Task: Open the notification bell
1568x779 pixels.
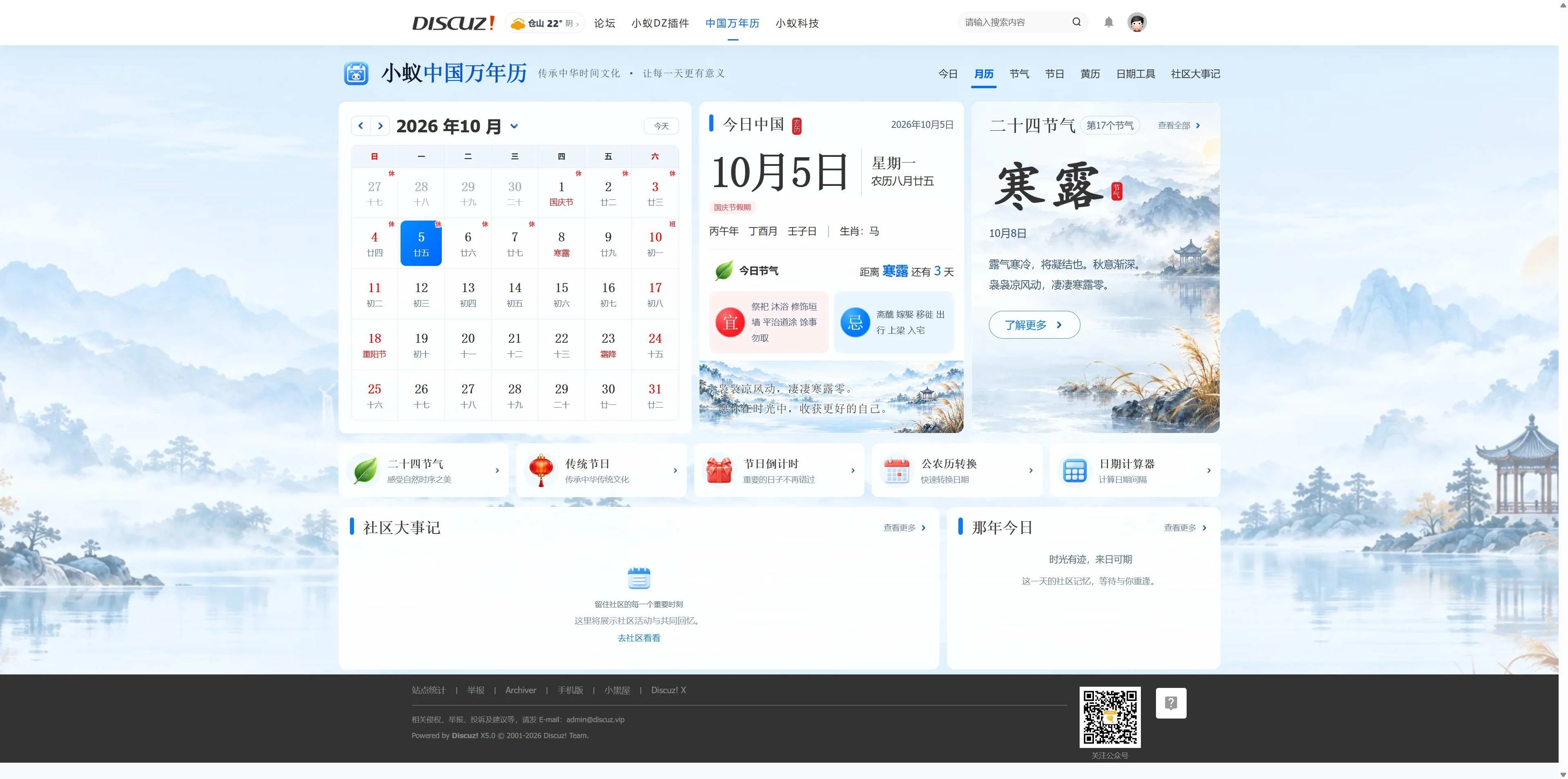Action: click(x=1109, y=22)
